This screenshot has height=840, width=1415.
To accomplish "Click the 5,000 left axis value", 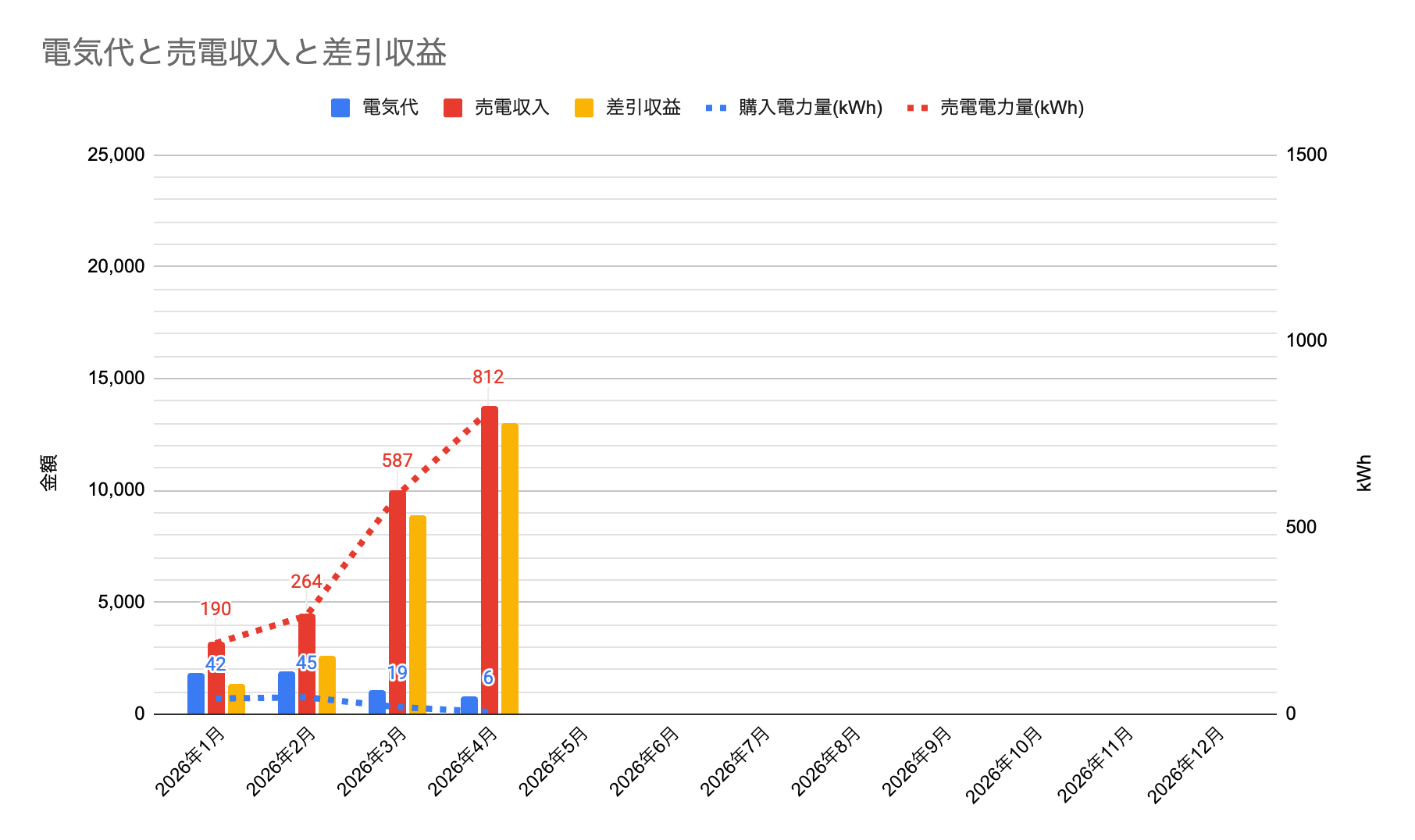I will click(x=121, y=602).
